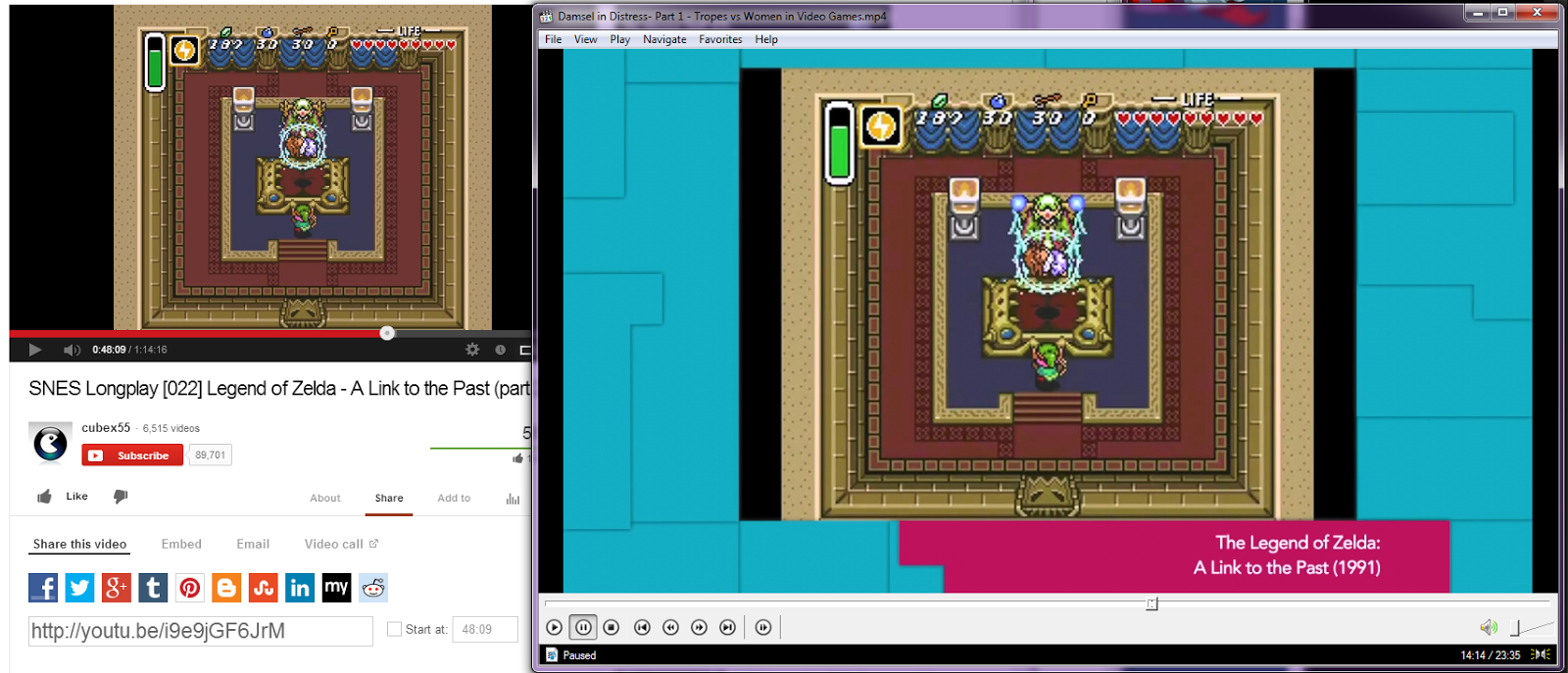1568x673 pixels.
Task: Open Video call link
Action: tap(341, 544)
